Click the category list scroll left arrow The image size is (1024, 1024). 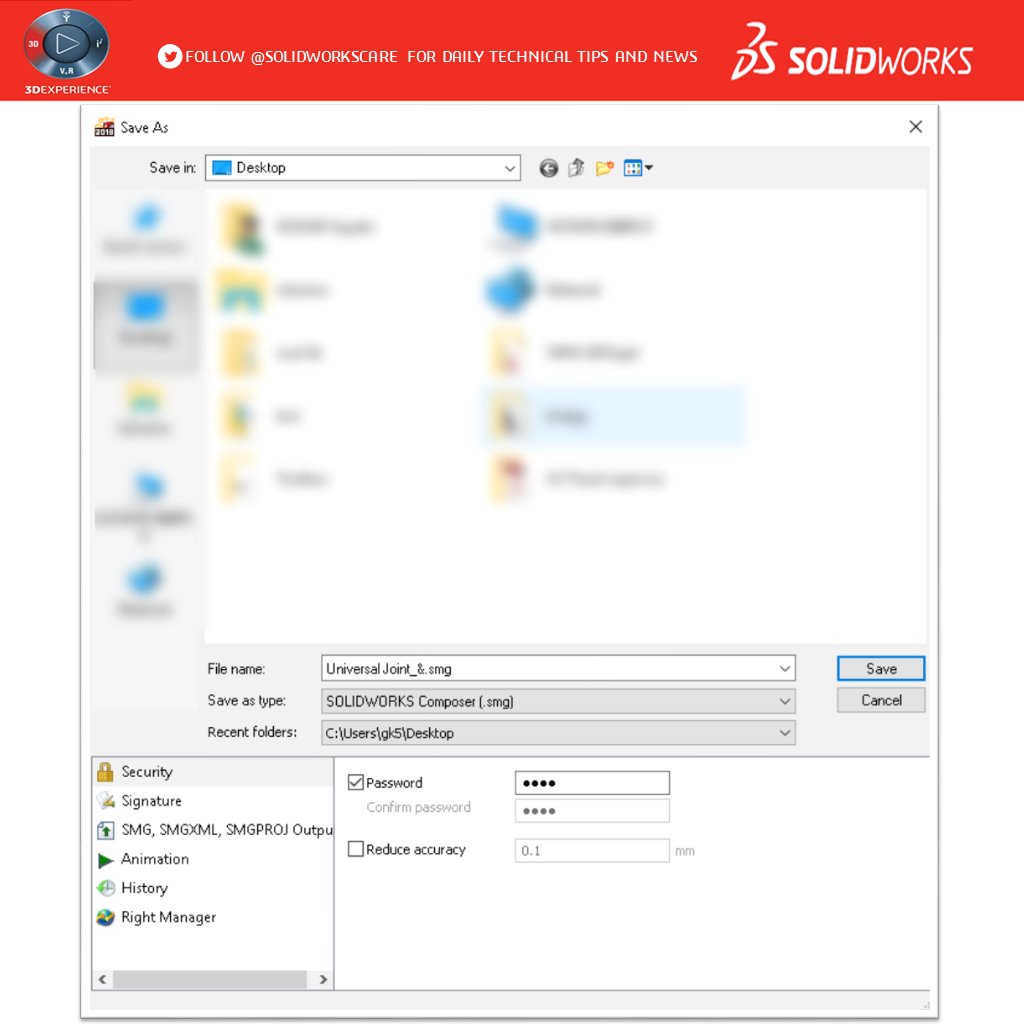tap(103, 979)
